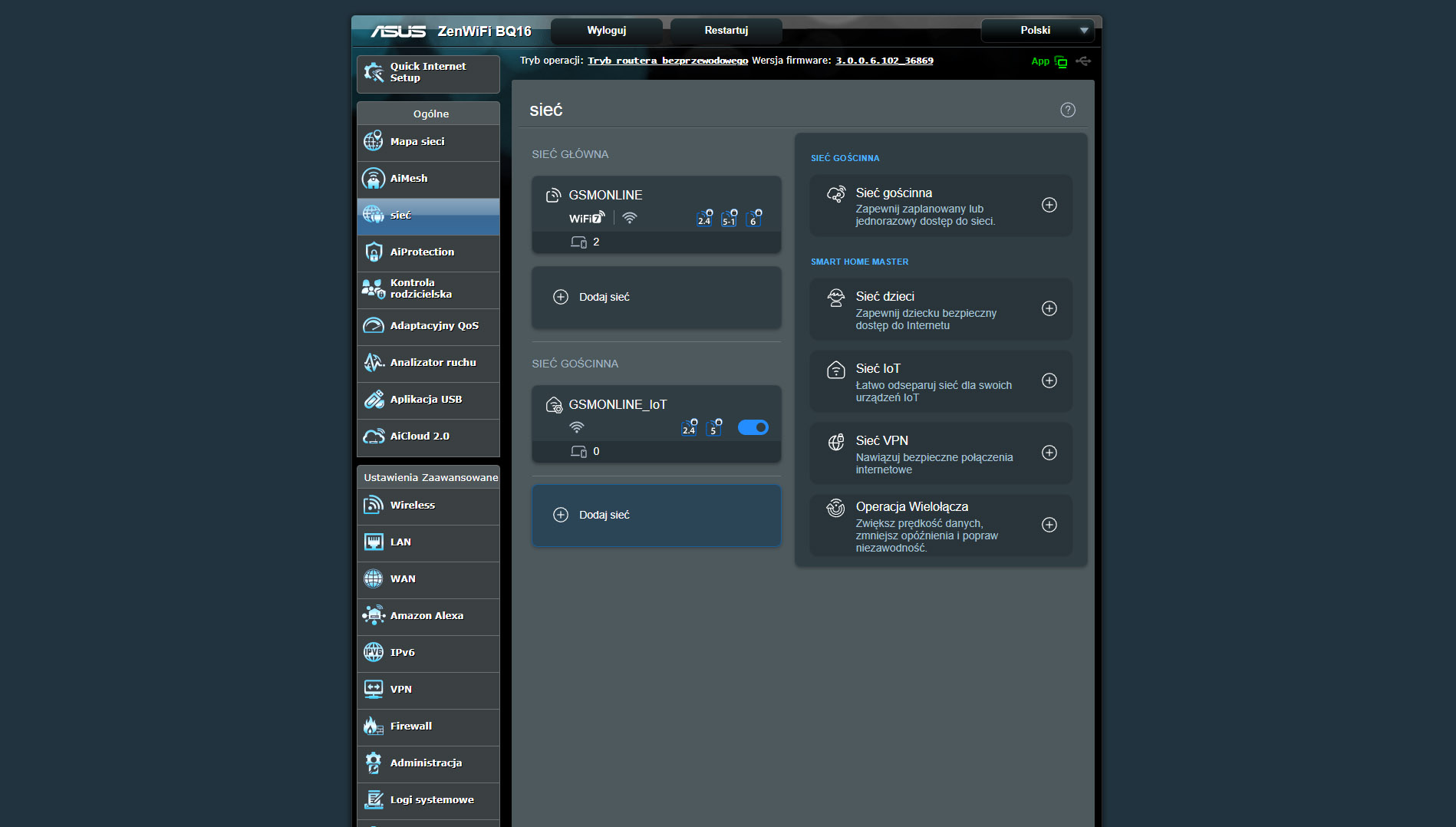Click Analizator ruchu icon
The height and width of the screenshot is (827, 1456).
pos(374,362)
